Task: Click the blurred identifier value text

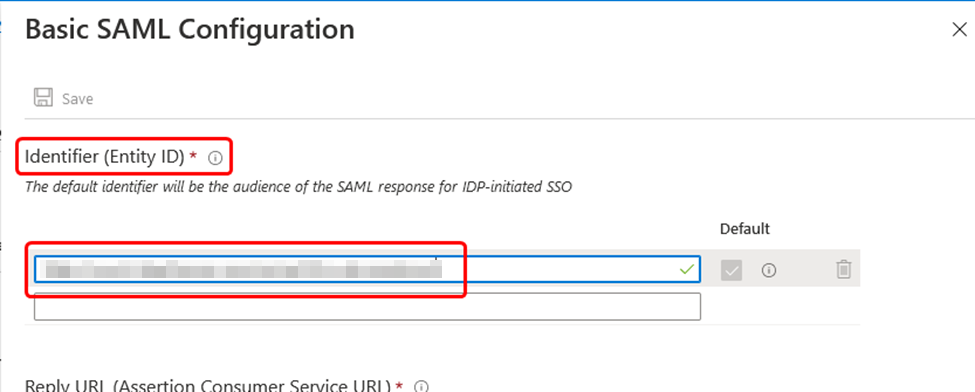Action: click(243, 271)
